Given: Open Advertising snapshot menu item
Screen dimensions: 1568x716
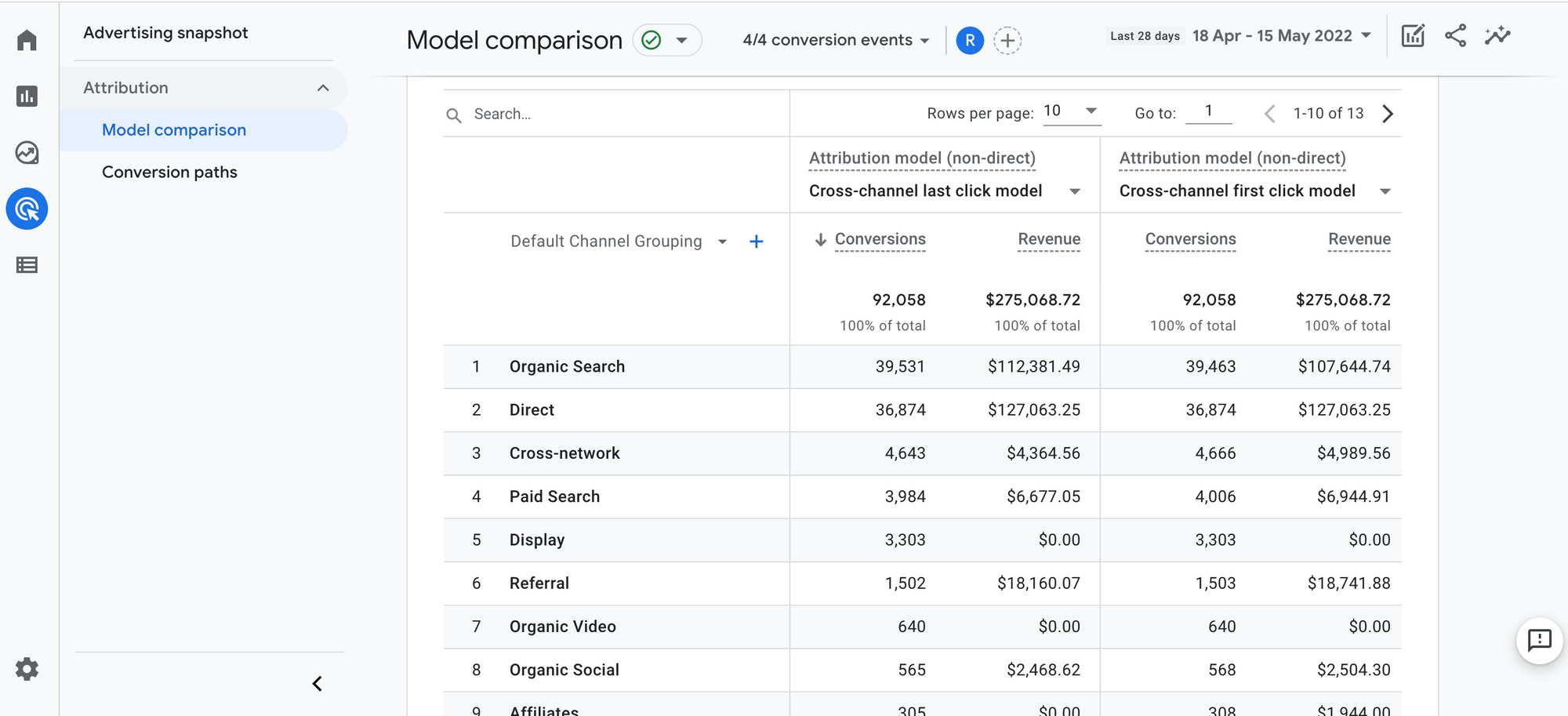Looking at the screenshot, I should [165, 33].
